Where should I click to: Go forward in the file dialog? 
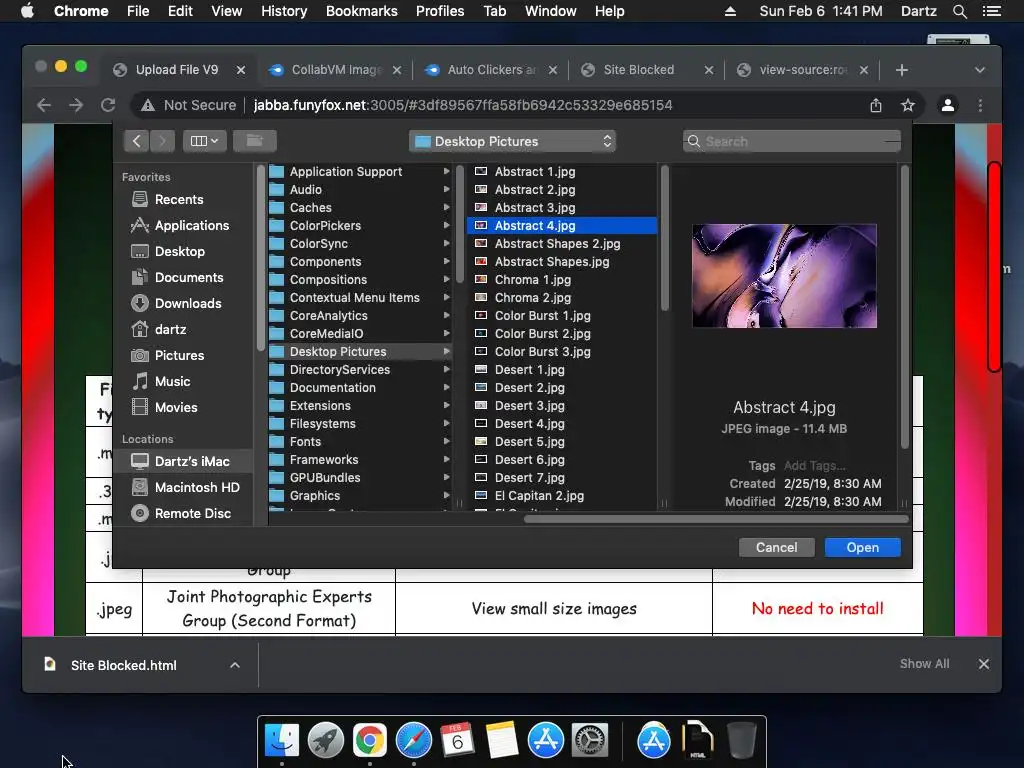(x=162, y=141)
